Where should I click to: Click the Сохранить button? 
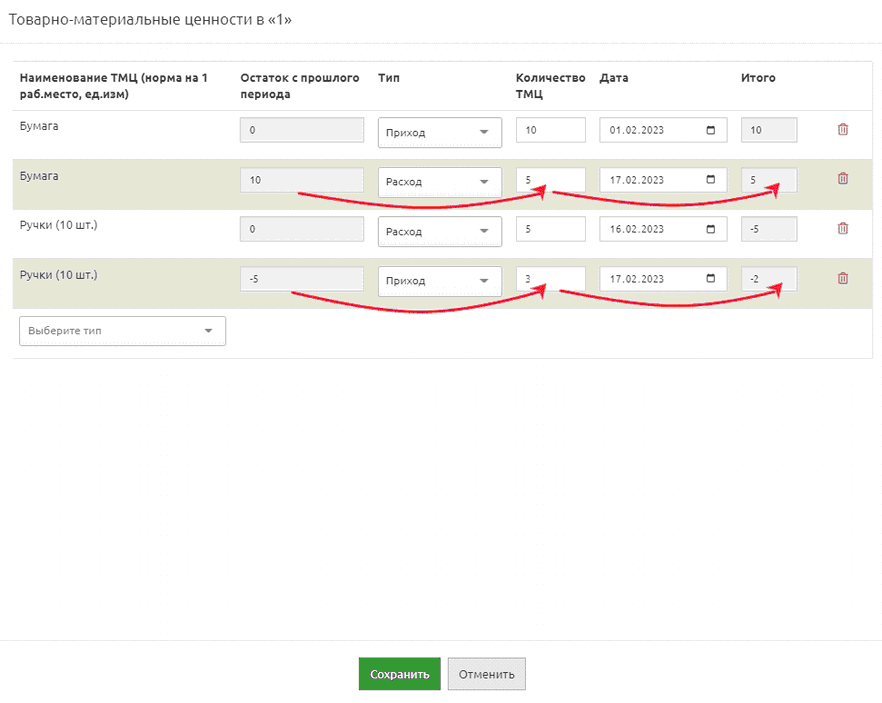pos(399,674)
